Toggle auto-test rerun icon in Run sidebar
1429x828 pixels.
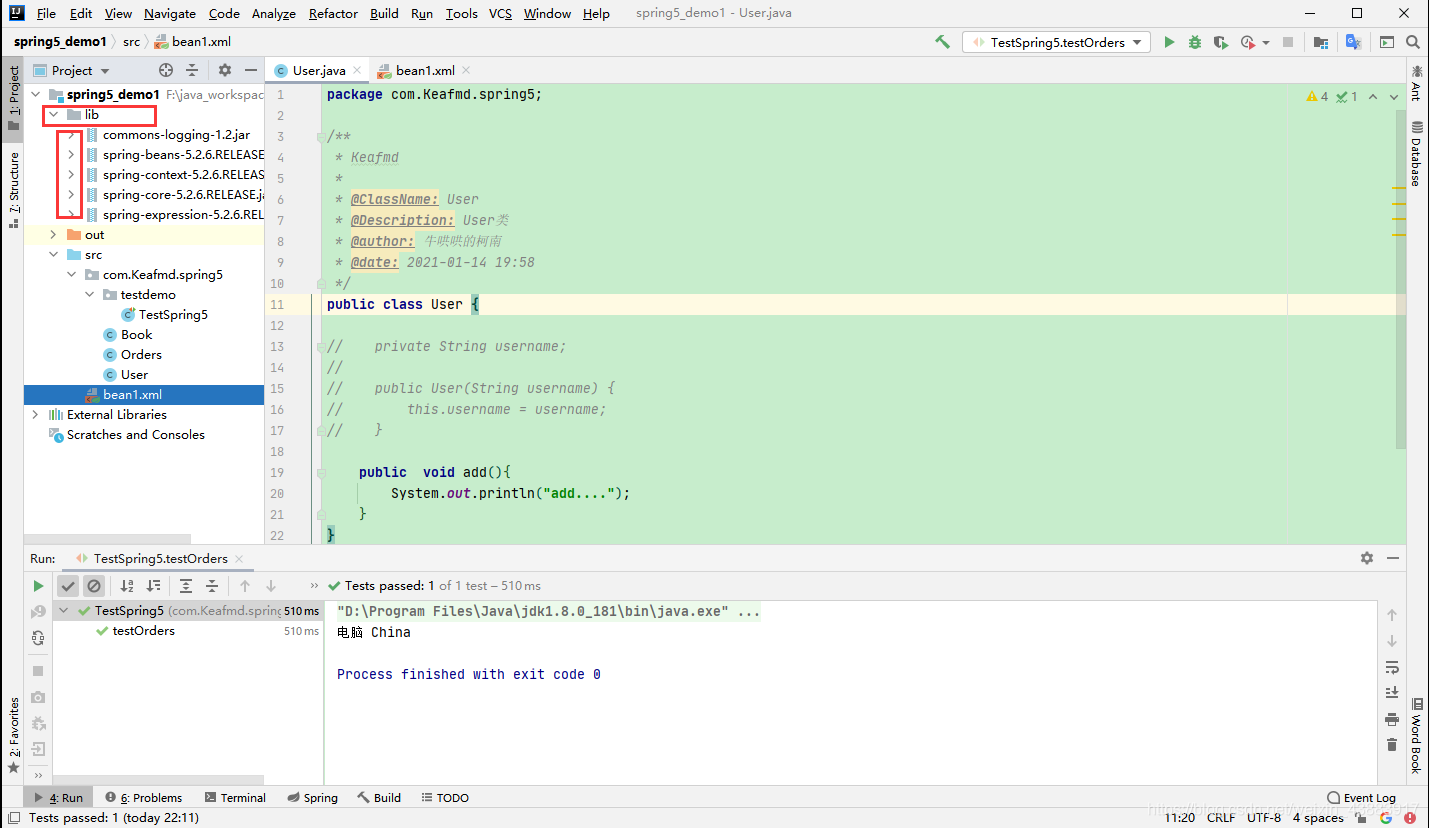pos(38,637)
